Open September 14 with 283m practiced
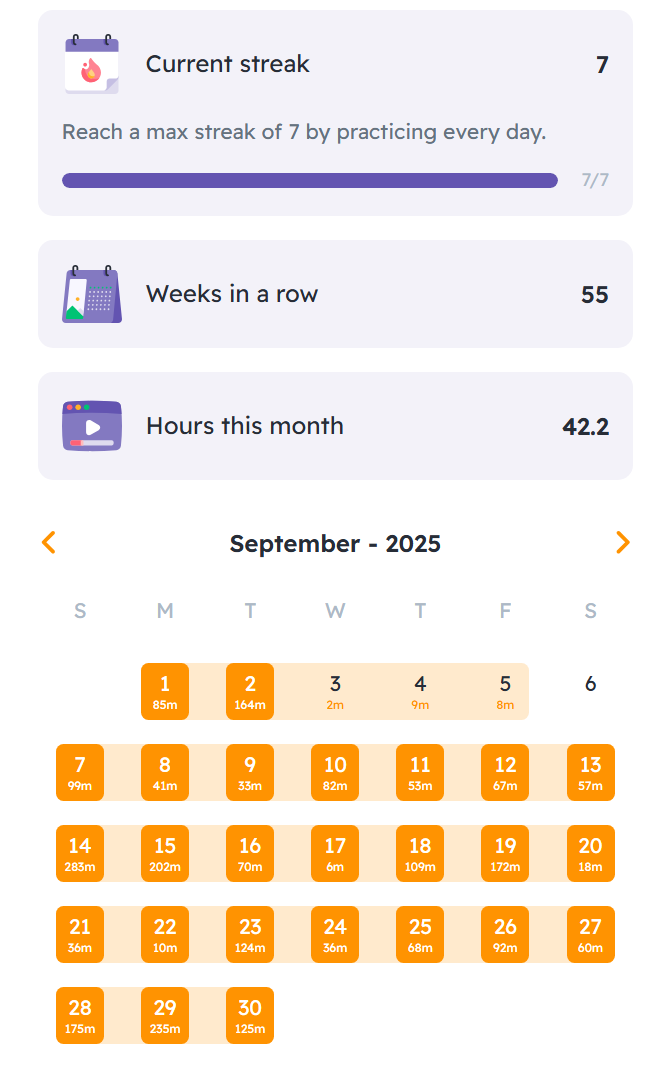Viewport: 649px width, 1071px height. (80, 853)
